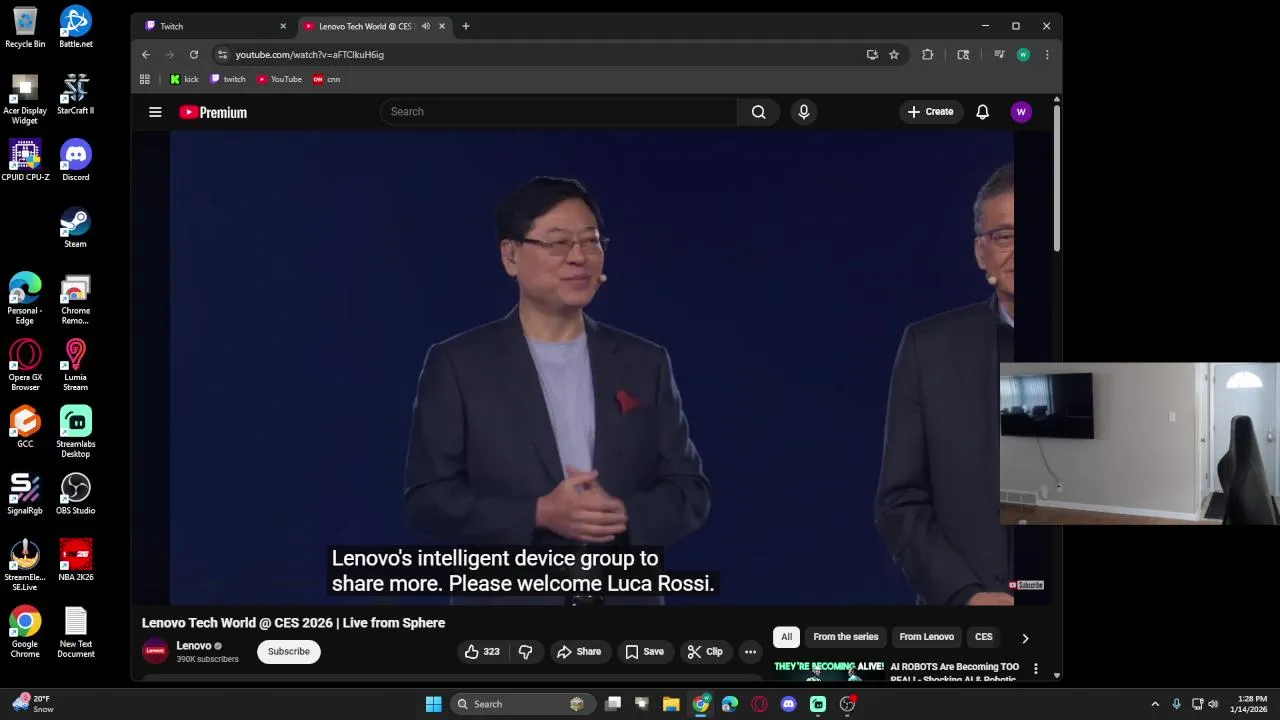Open the cnn bookmark

[327, 79]
